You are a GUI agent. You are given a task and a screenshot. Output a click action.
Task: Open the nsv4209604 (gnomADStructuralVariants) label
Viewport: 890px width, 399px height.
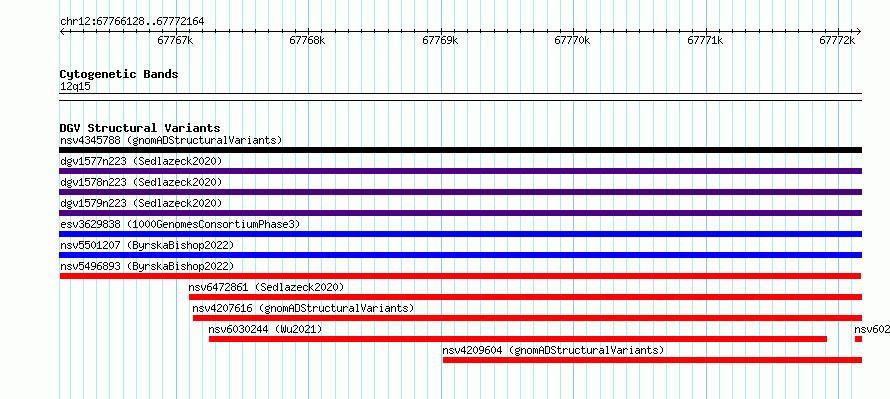553,350
